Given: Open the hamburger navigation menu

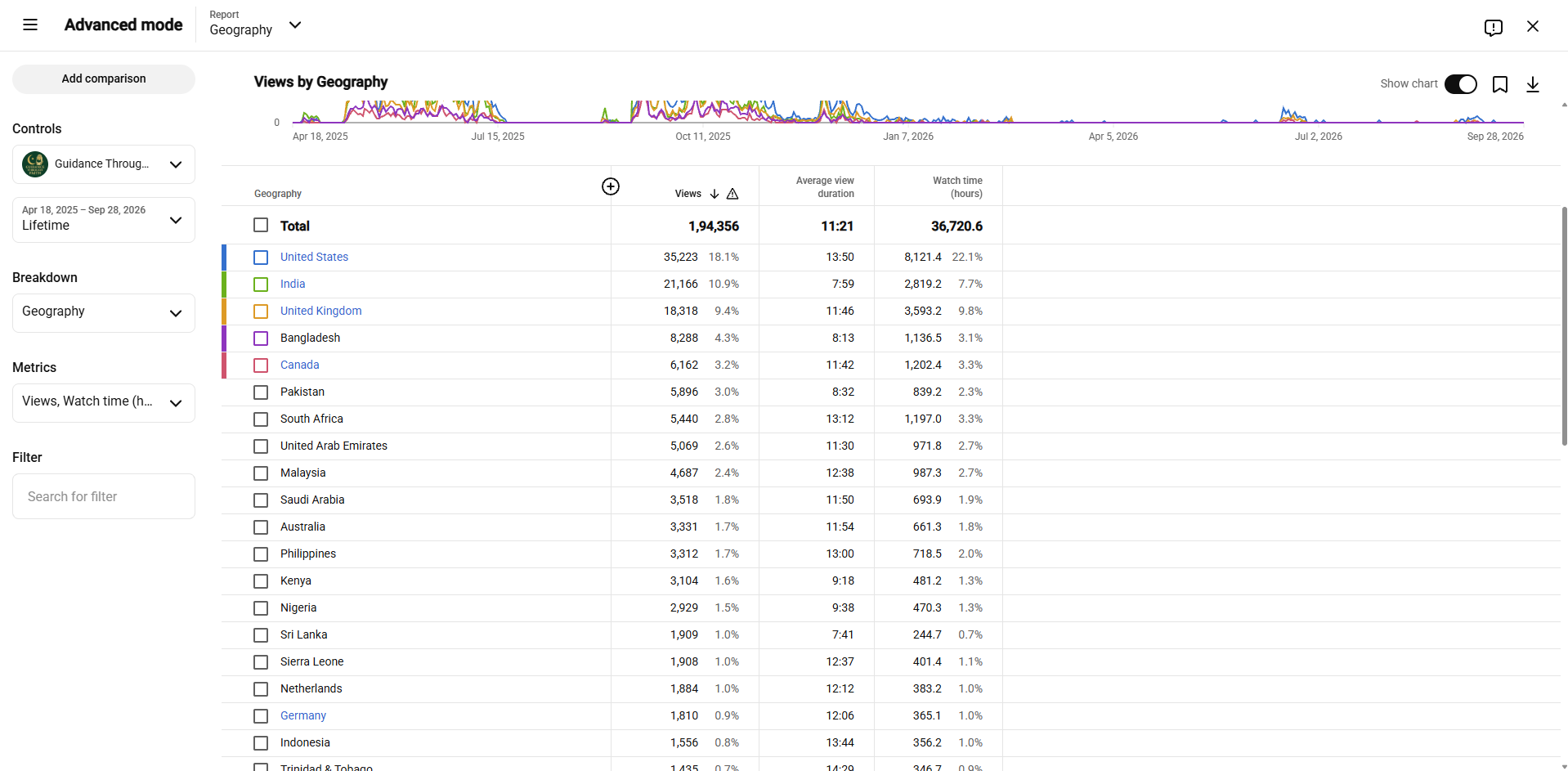Looking at the screenshot, I should (30, 25).
